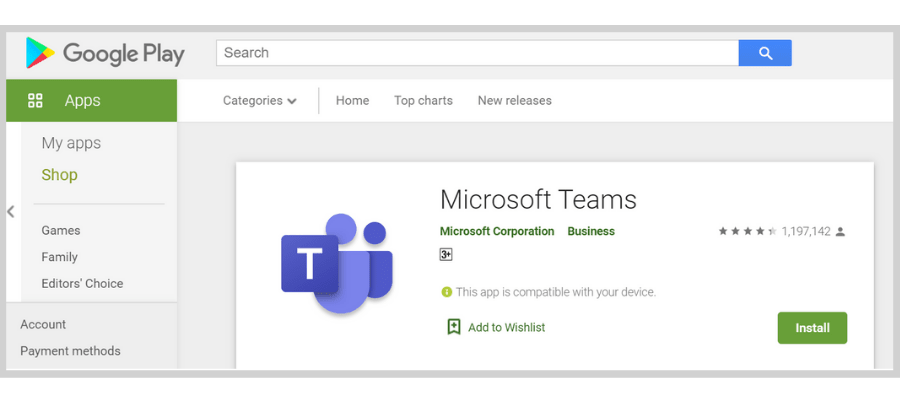Click the blue search magnifier button

[765, 53]
